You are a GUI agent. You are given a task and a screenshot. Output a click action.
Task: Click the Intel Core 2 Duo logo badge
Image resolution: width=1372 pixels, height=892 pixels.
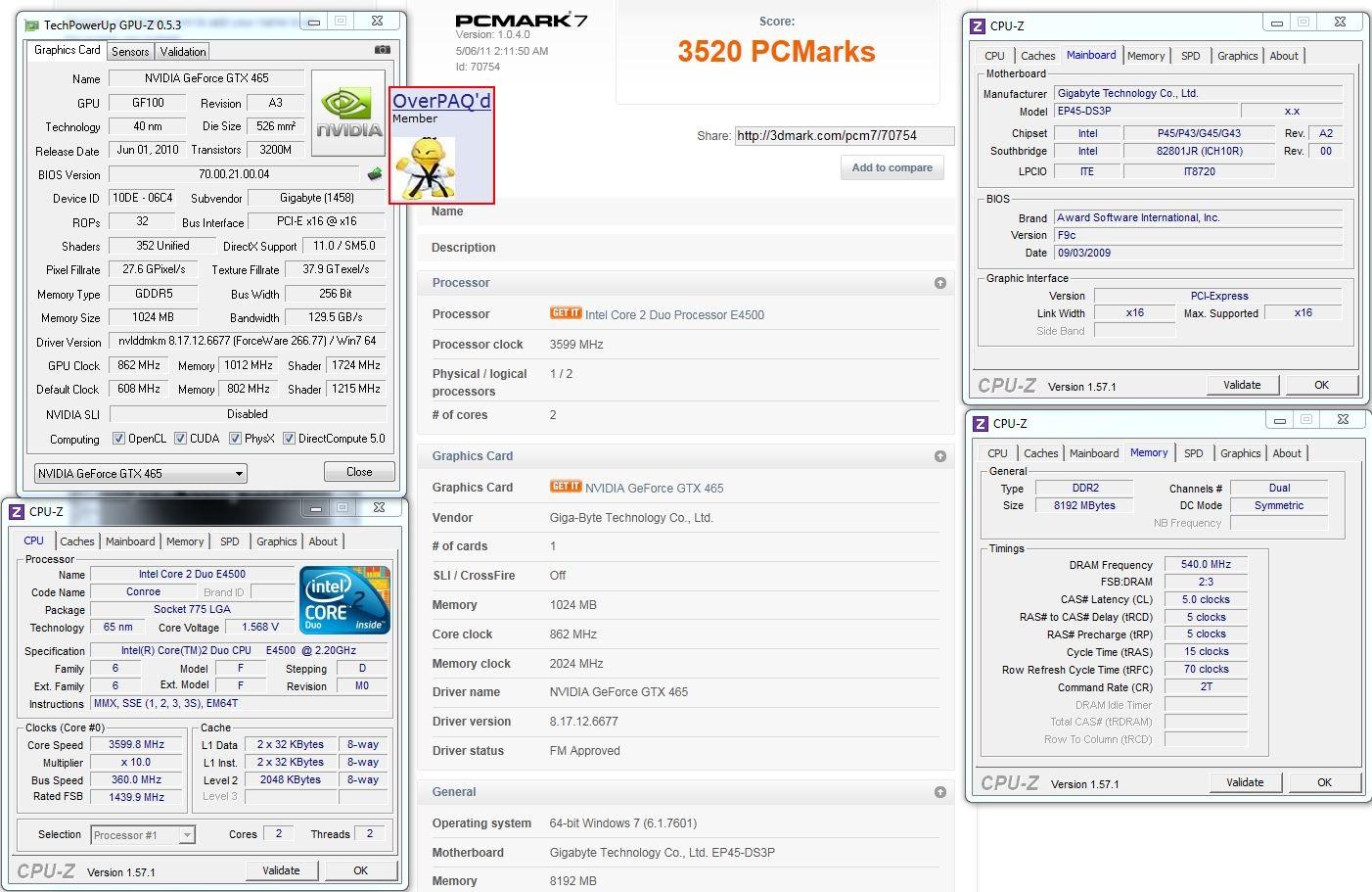(345, 599)
